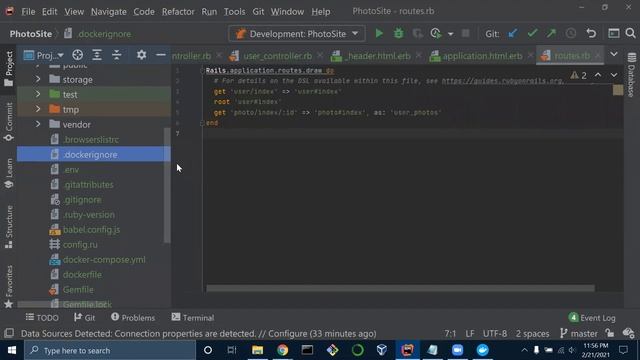The image size is (640, 360).
Task: Close the routes.rb tab
Action: 598,55
